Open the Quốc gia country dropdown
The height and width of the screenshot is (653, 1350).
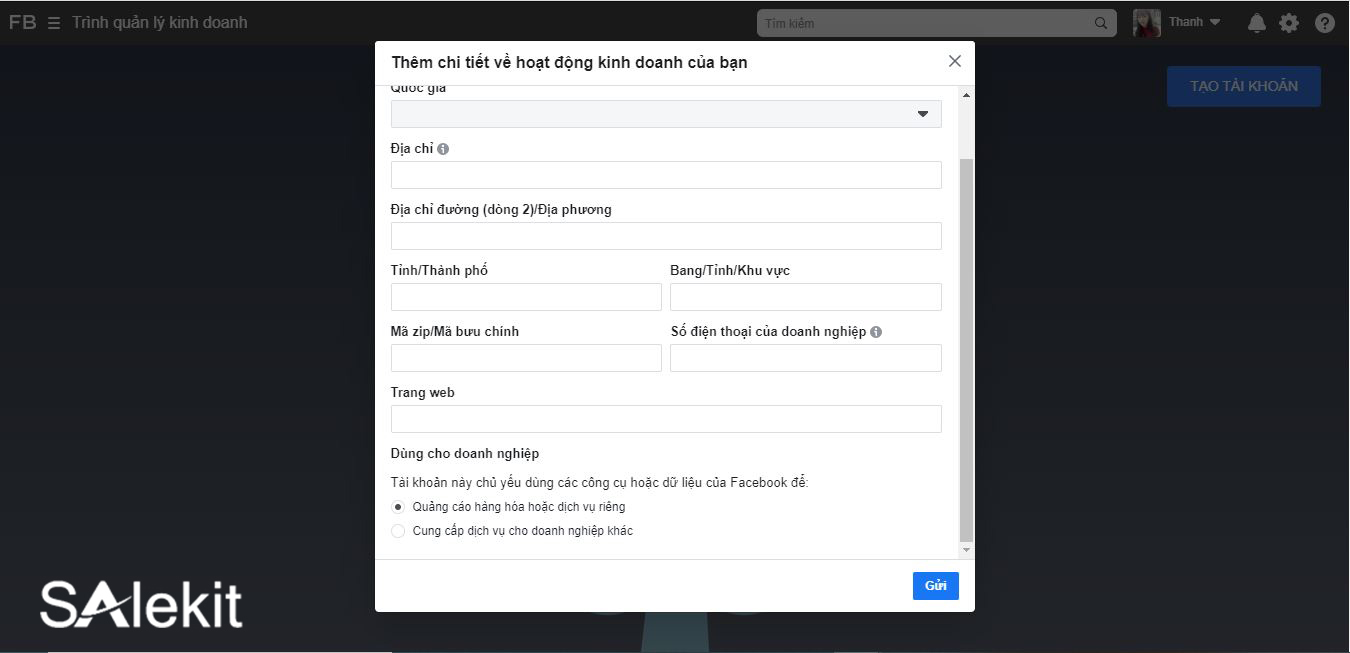pos(666,114)
